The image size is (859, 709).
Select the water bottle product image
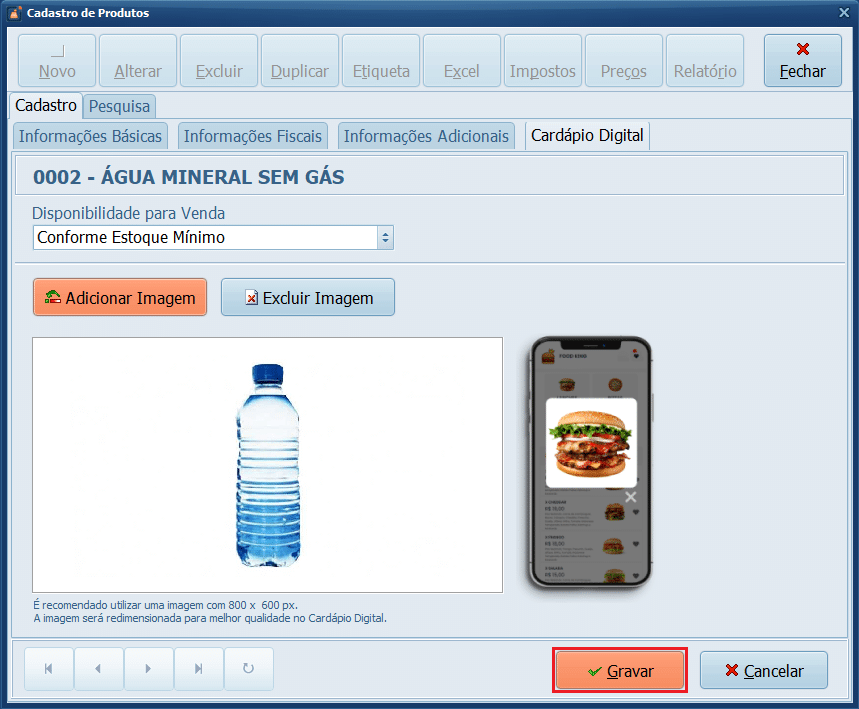[267, 465]
